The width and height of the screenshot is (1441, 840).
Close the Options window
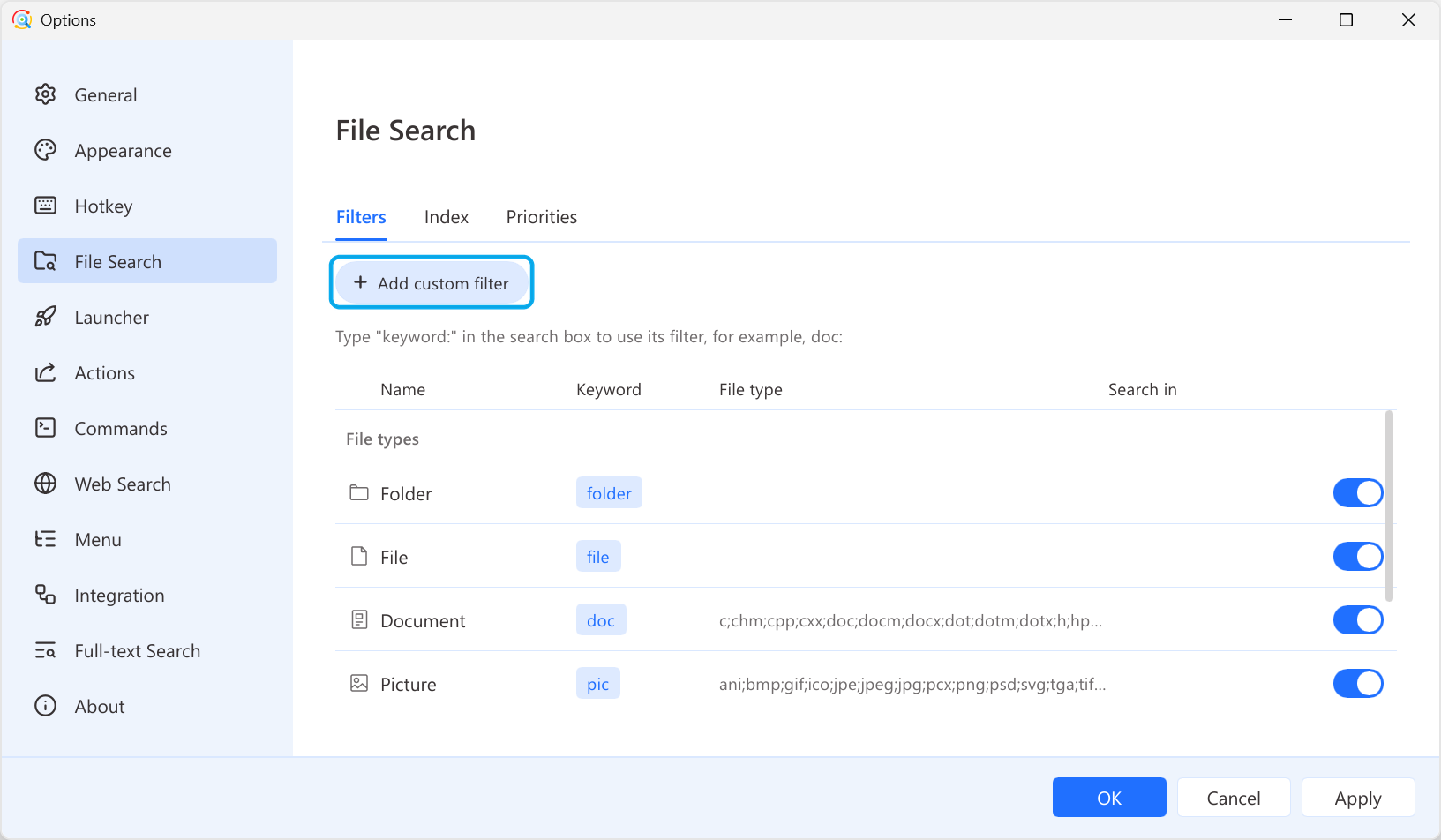click(x=1408, y=19)
